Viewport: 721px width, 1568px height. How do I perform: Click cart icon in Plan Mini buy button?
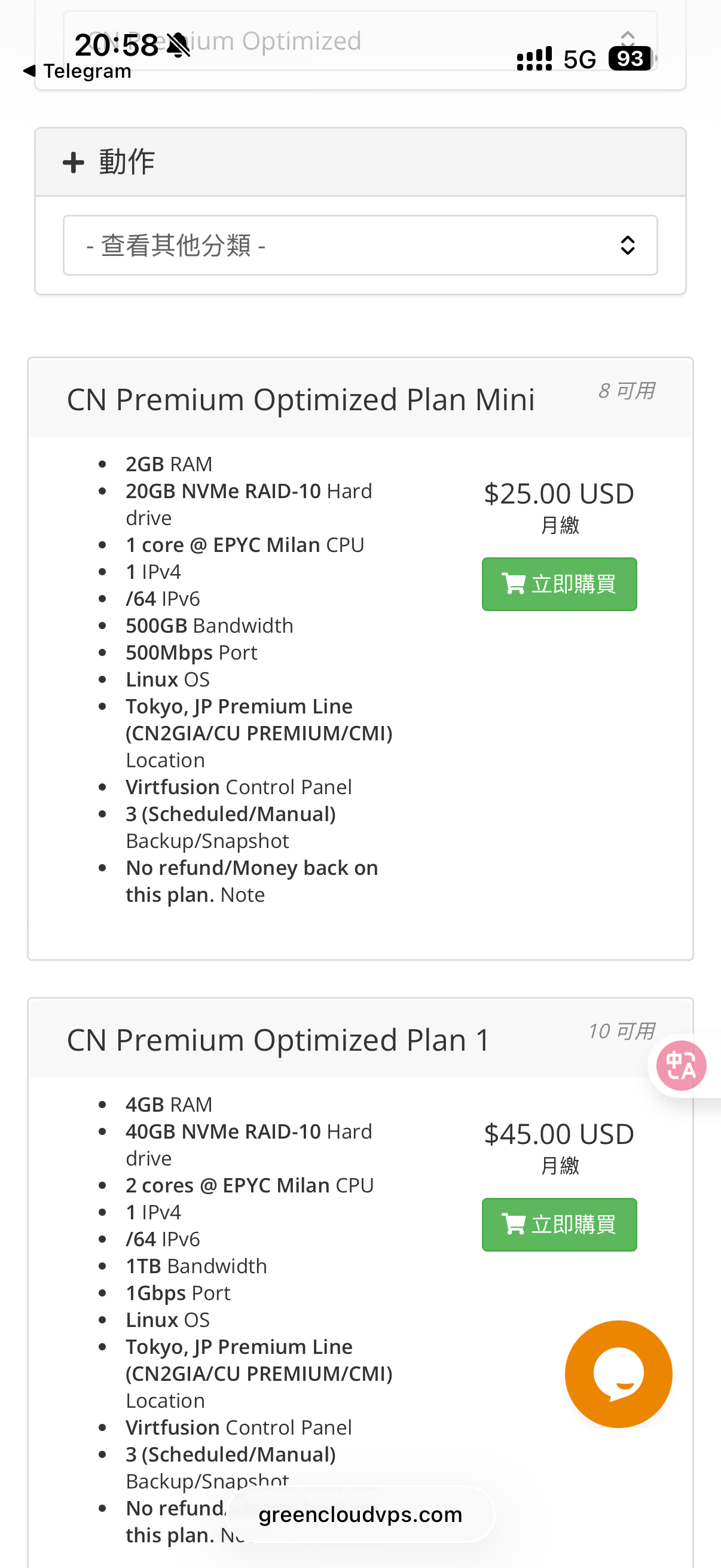pos(514,584)
